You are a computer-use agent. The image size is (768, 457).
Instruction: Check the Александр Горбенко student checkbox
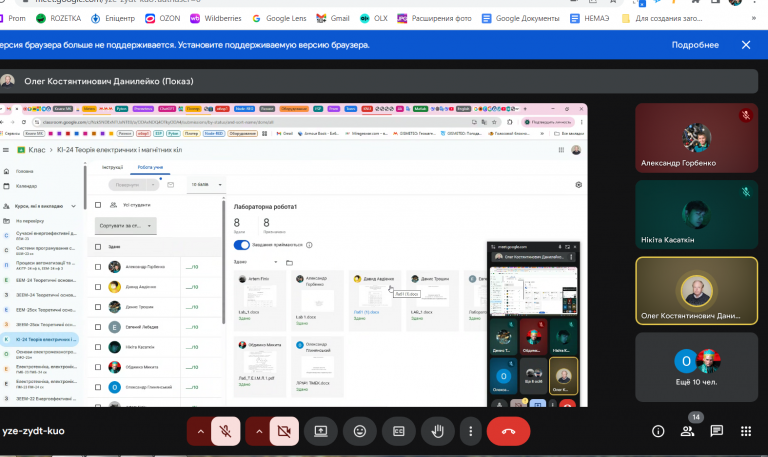pos(98,267)
